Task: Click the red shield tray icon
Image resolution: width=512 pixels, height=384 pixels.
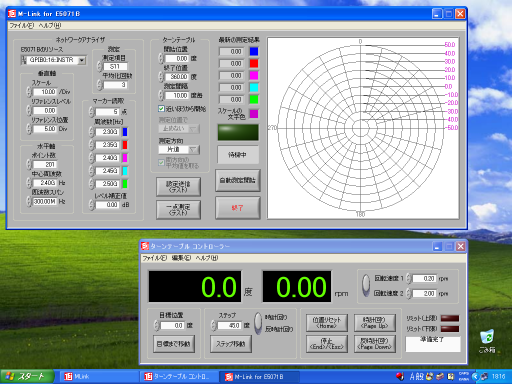Action: [x=400, y=377]
